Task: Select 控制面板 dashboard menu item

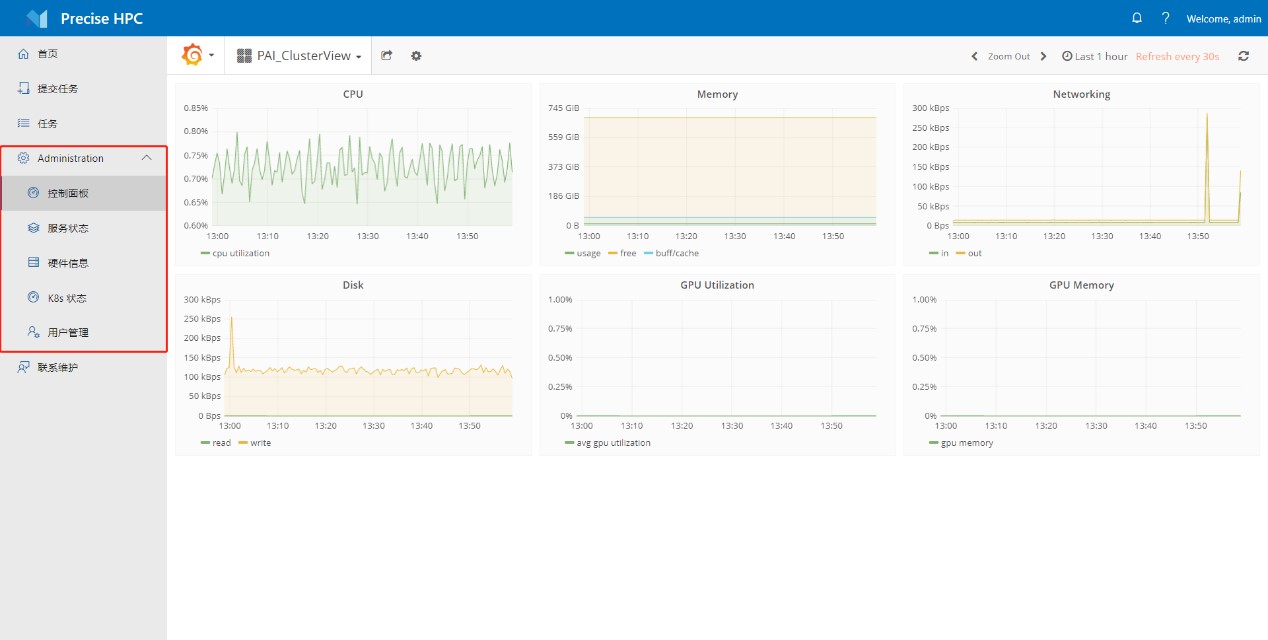Action: (83, 193)
